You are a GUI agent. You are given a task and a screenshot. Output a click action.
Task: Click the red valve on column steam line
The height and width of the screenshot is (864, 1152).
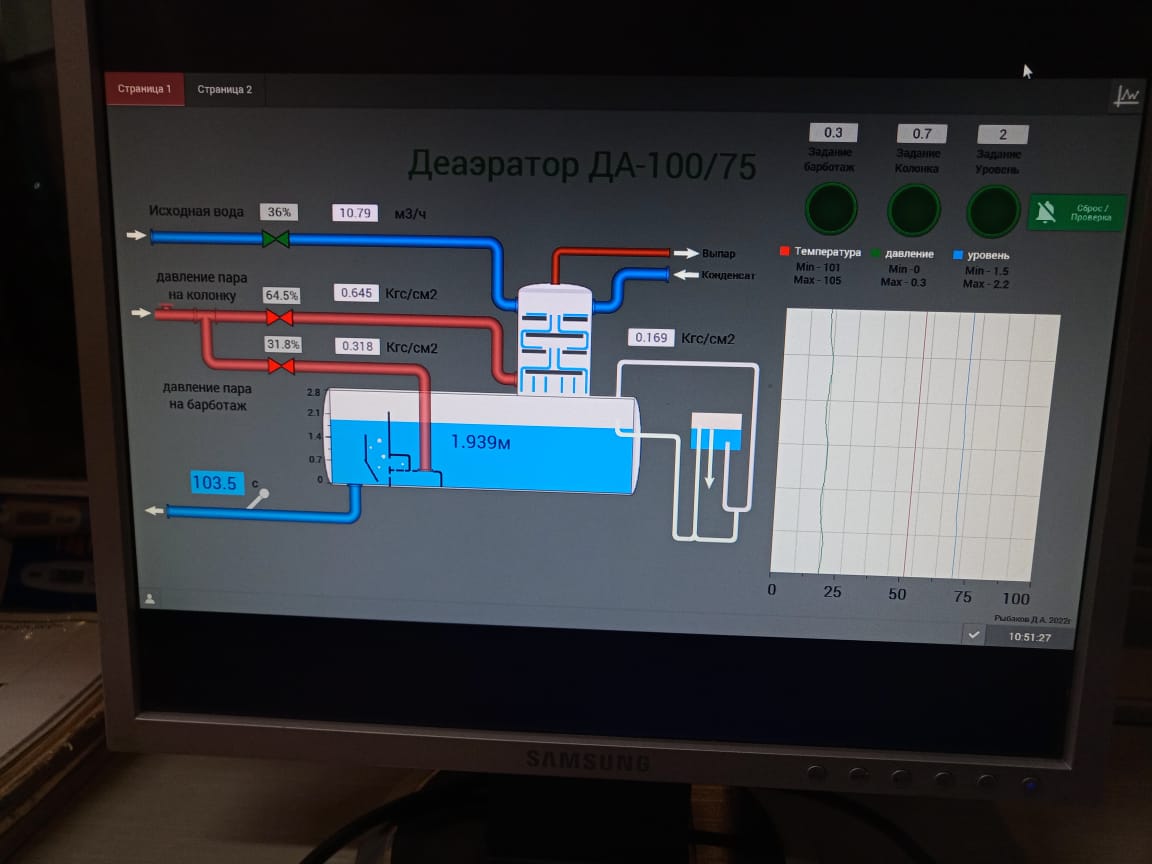coord(279,318)
